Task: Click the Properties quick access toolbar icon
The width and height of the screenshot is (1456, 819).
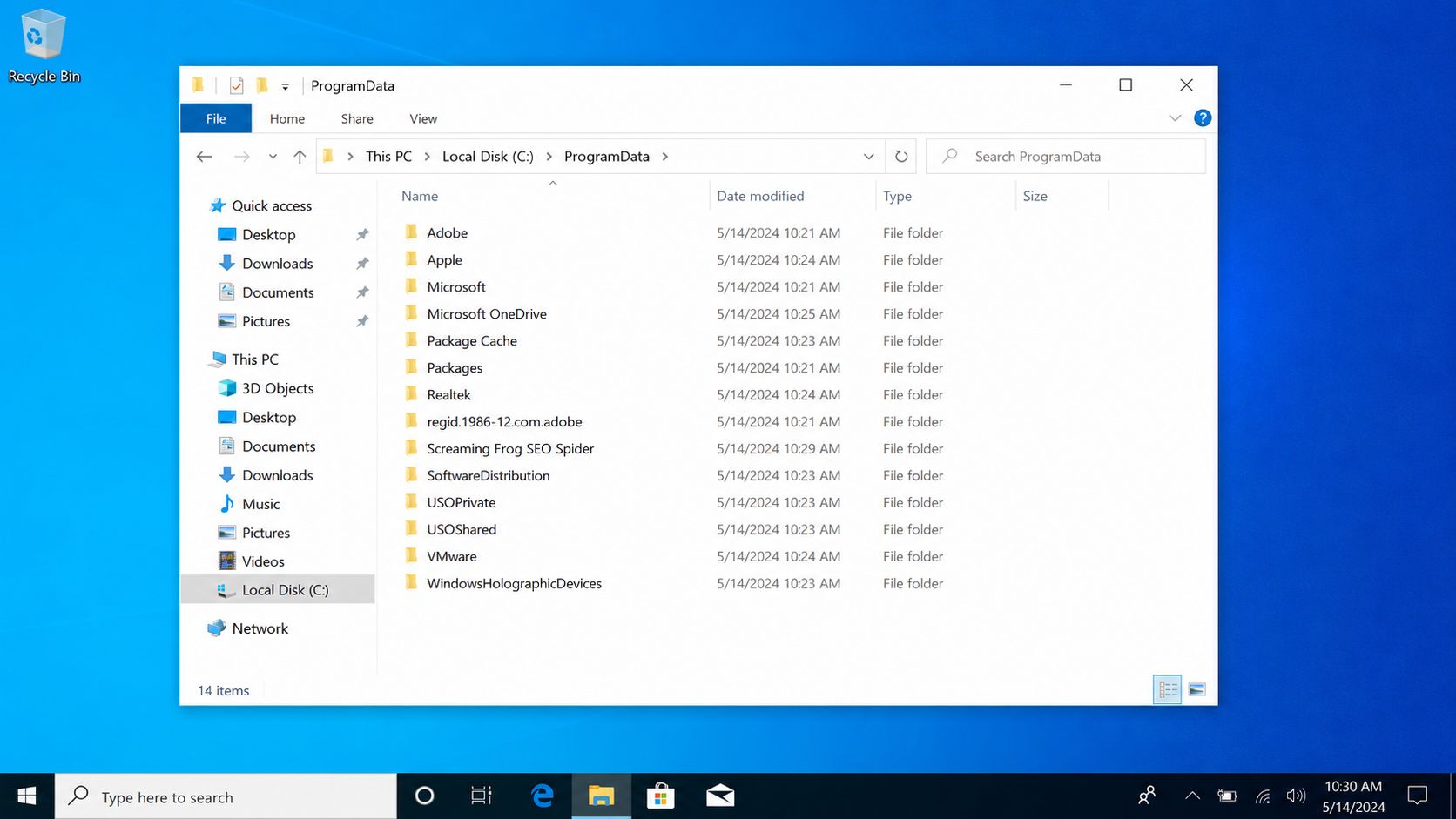Action: point(236,85)
